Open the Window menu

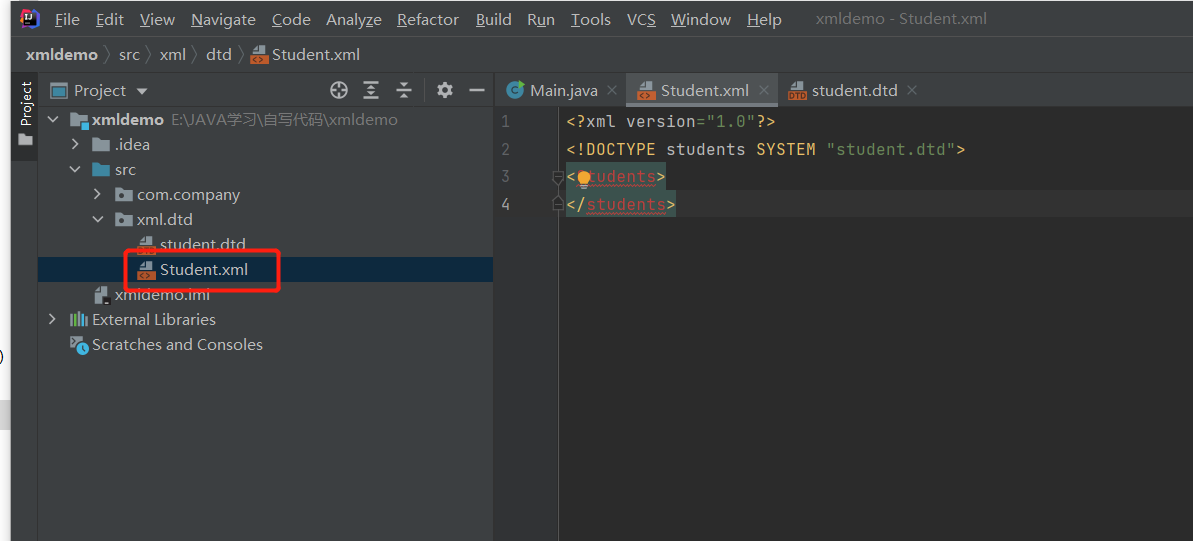701,20
